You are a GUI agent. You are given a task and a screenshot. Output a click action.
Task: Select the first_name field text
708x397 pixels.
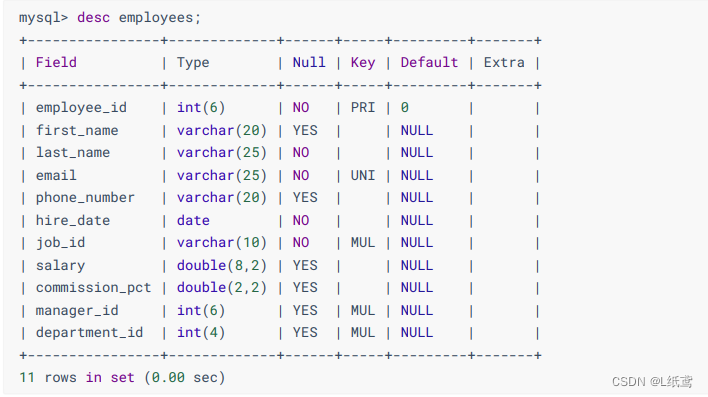(77, 131)
